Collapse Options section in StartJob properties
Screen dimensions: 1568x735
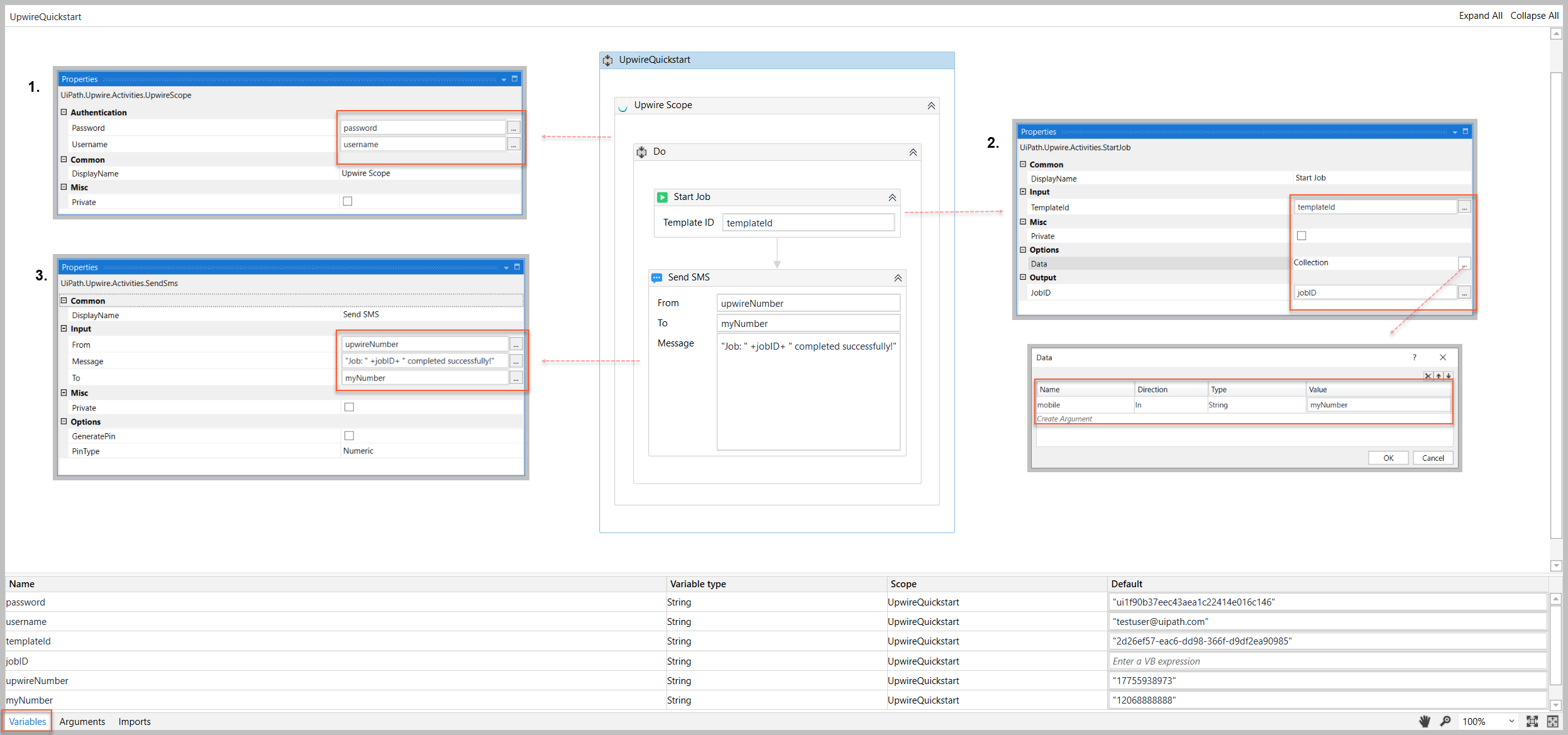click(1023, 250)
